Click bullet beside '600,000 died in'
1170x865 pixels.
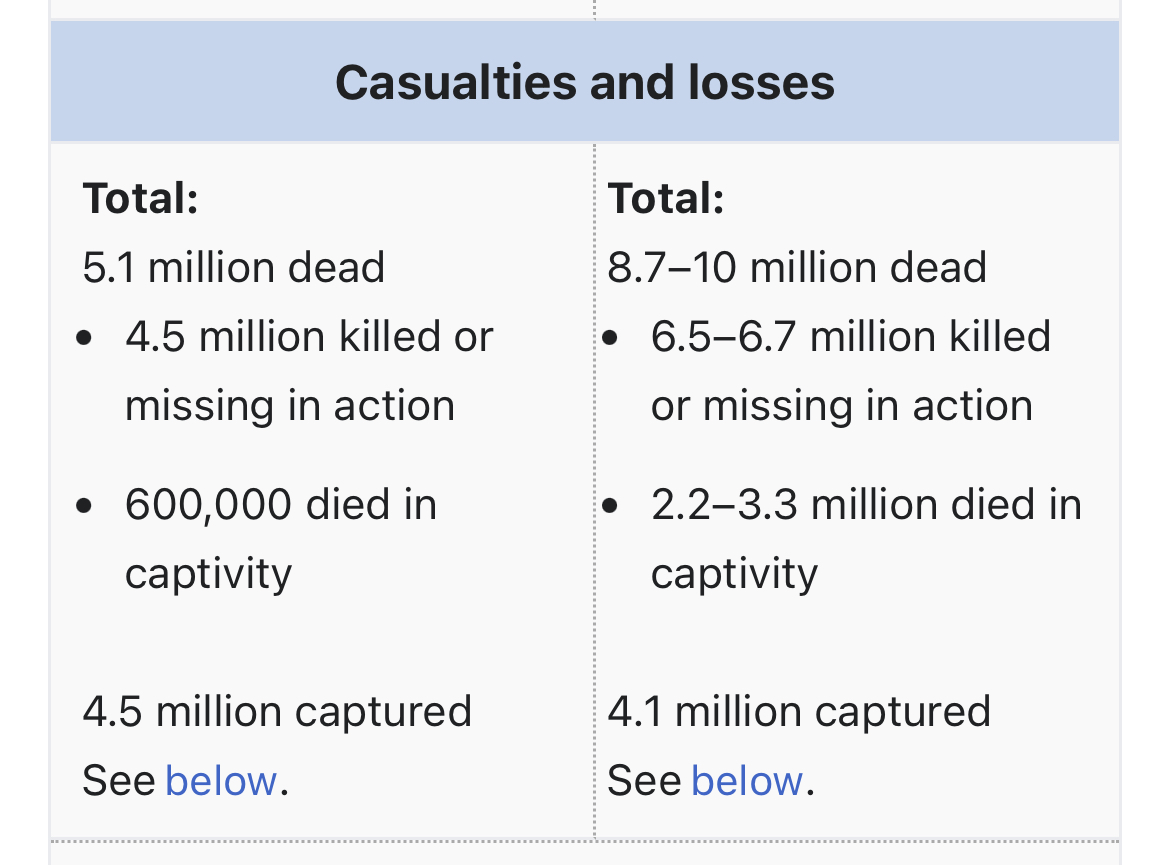(85, 505)
